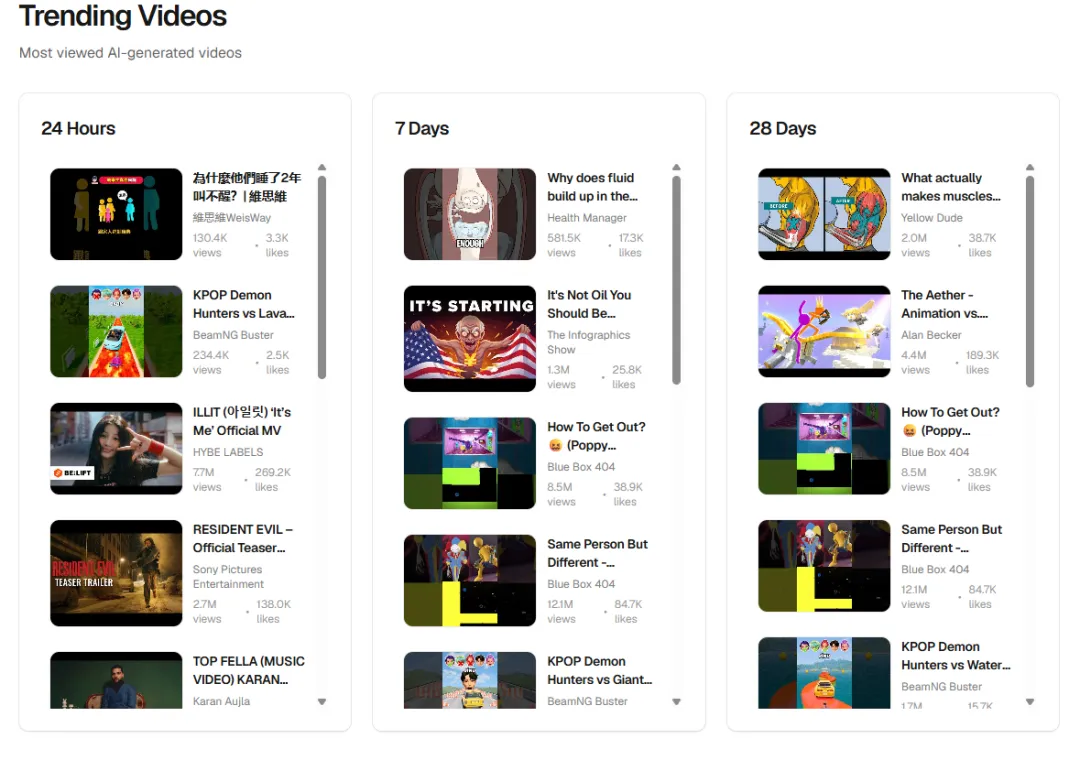Open title 'Why does fluid build up in the...'
The height and width of the screenshot is (760, 1080).
point(592,187)
